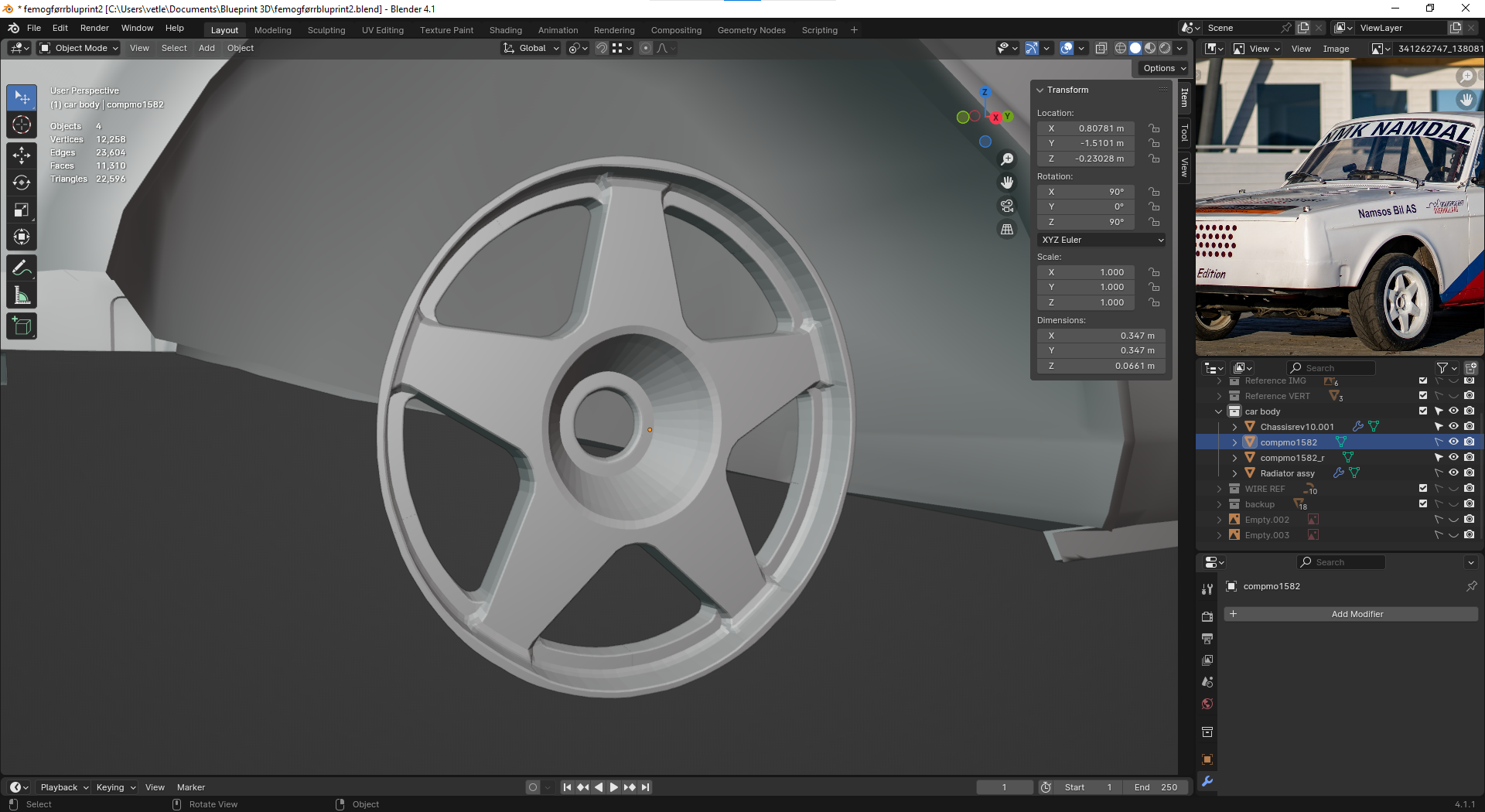1485x812 pixels.
Task: Click the current frame number field
Action: tap(1004, 787)
